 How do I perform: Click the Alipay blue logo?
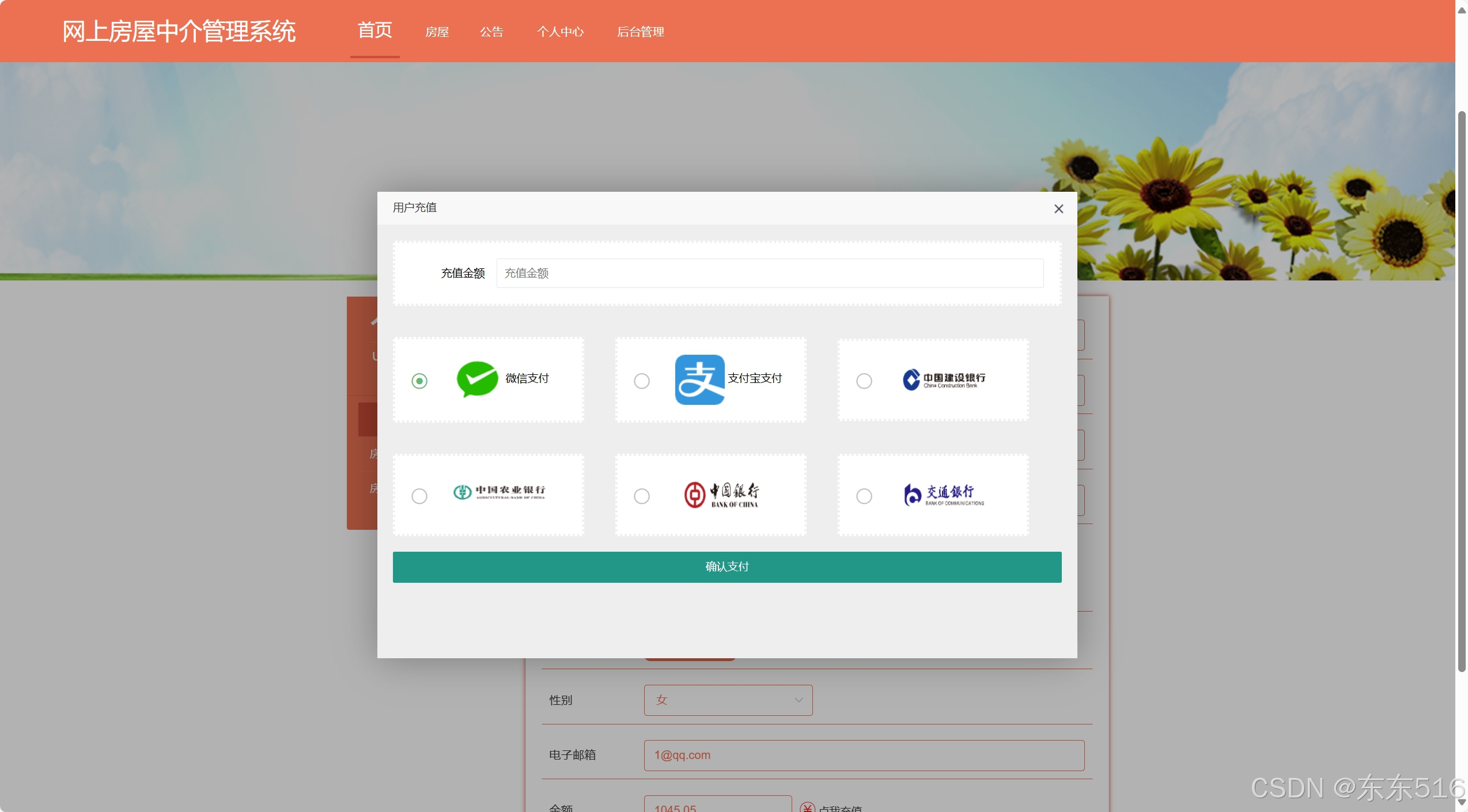[x=699, y=380]
